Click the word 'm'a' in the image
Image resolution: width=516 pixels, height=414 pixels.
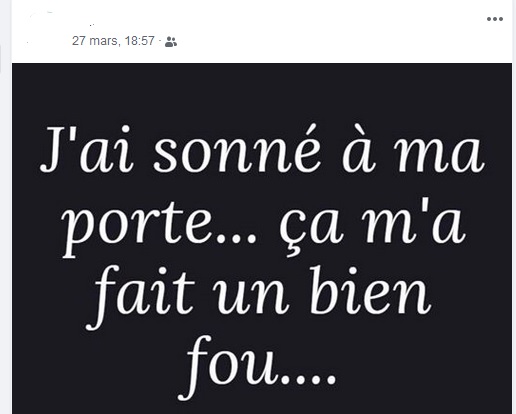(413, 221)
